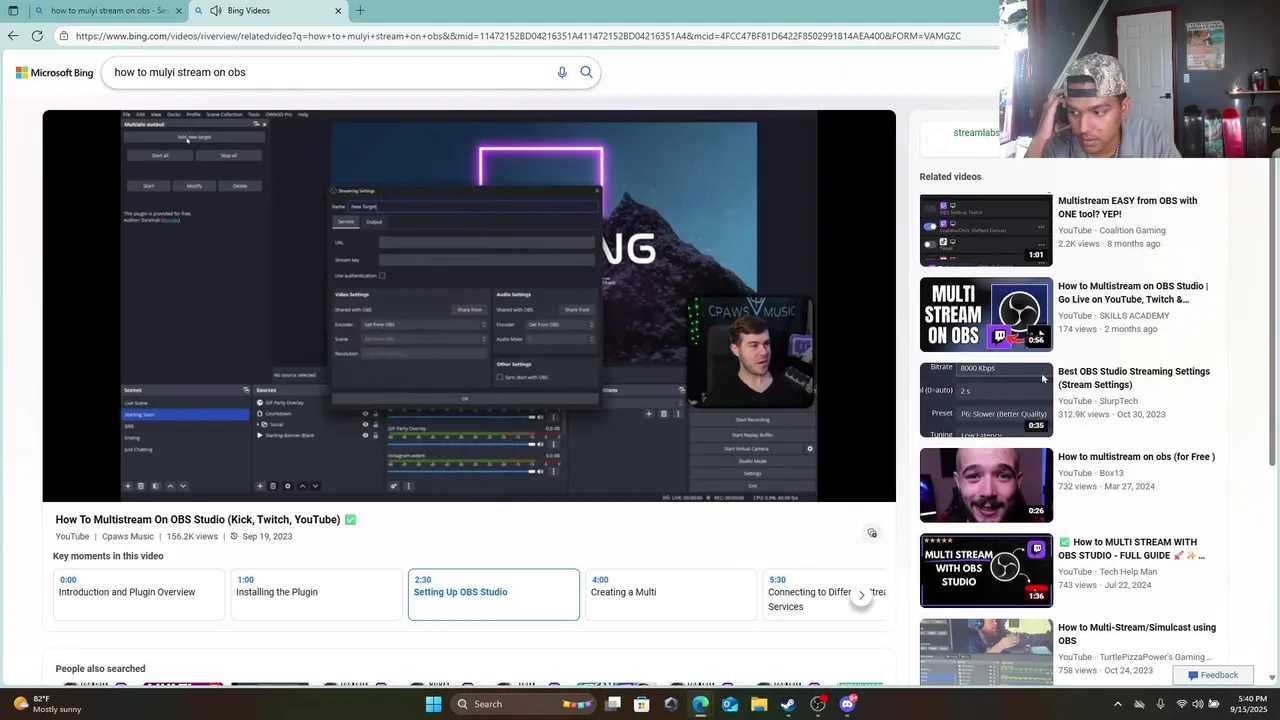Open File Explorer from taskbar

pos(759,704)
